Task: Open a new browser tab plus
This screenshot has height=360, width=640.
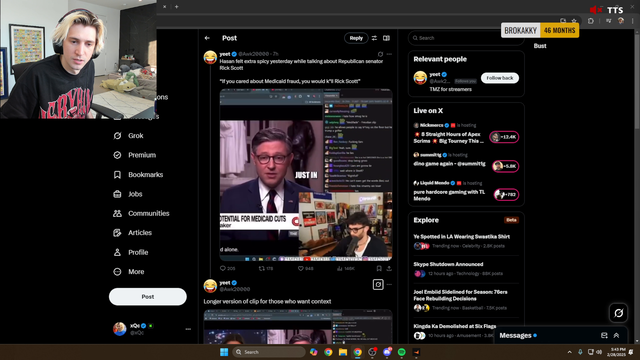Action: point(176,7)
